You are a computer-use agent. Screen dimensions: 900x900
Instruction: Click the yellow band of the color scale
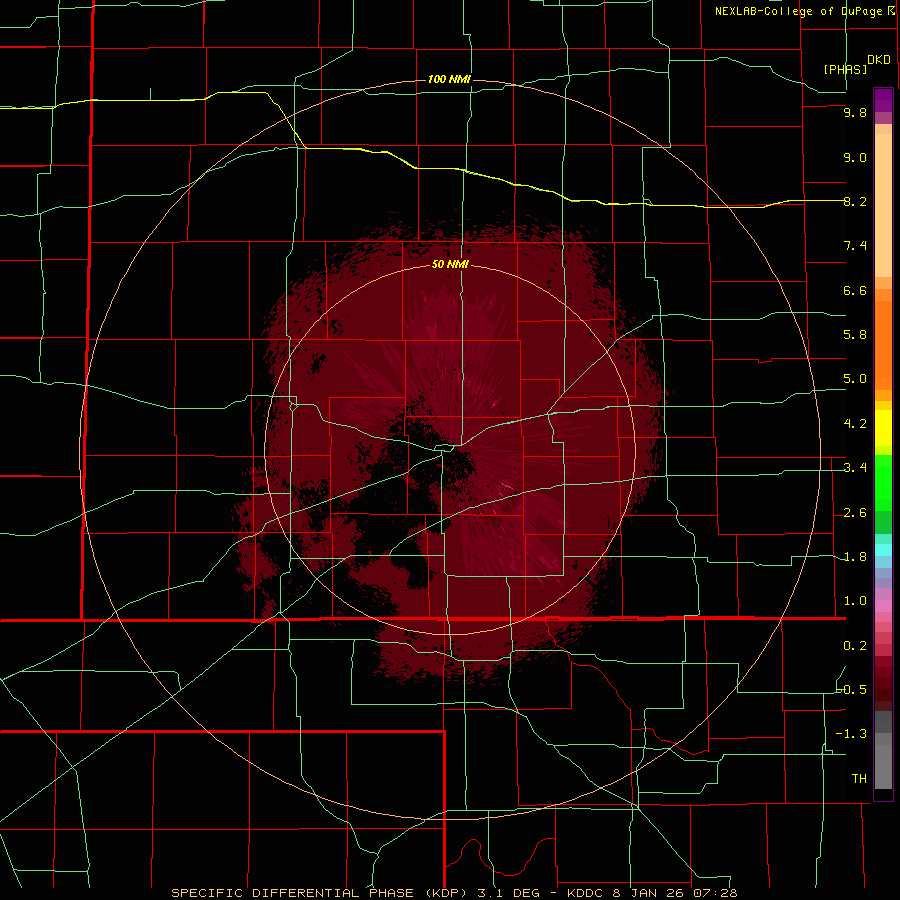tap(883, 428)
